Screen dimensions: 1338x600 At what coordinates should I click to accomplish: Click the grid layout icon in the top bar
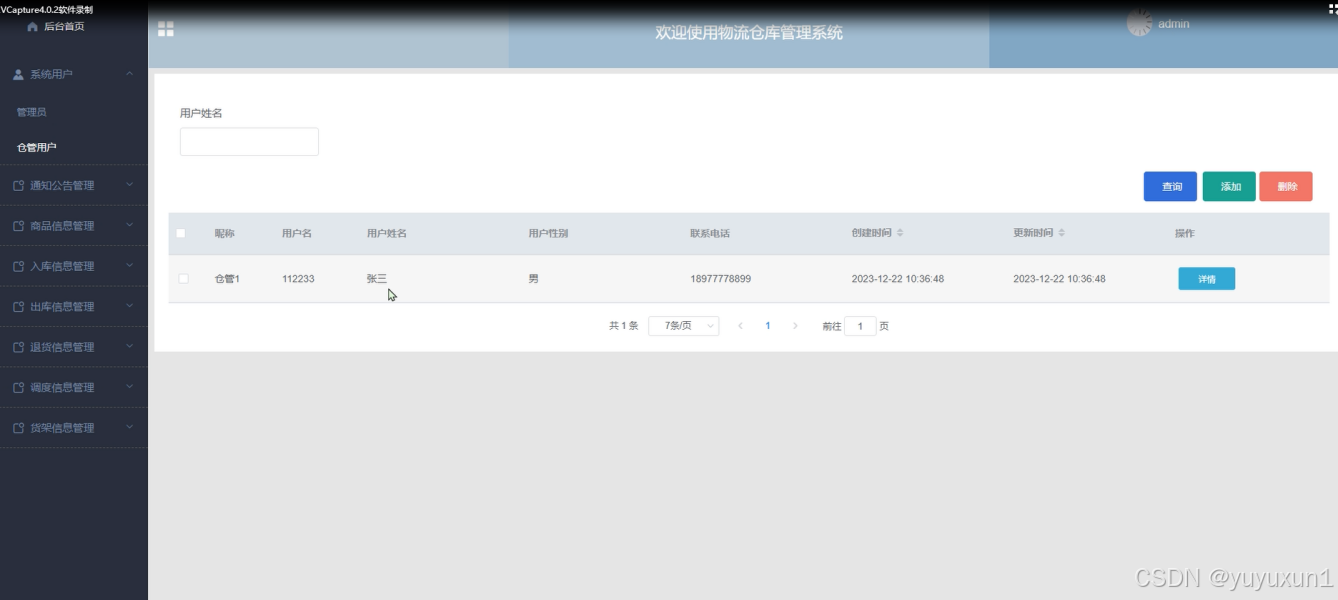pos(166,30)
